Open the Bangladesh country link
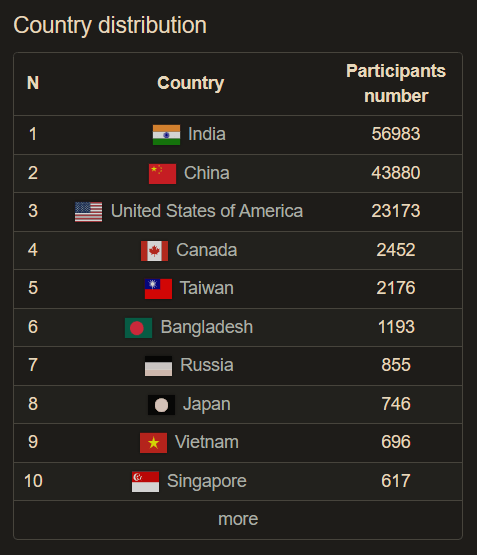Viewport: 477px width, 555px height. [x=207, y=327]
